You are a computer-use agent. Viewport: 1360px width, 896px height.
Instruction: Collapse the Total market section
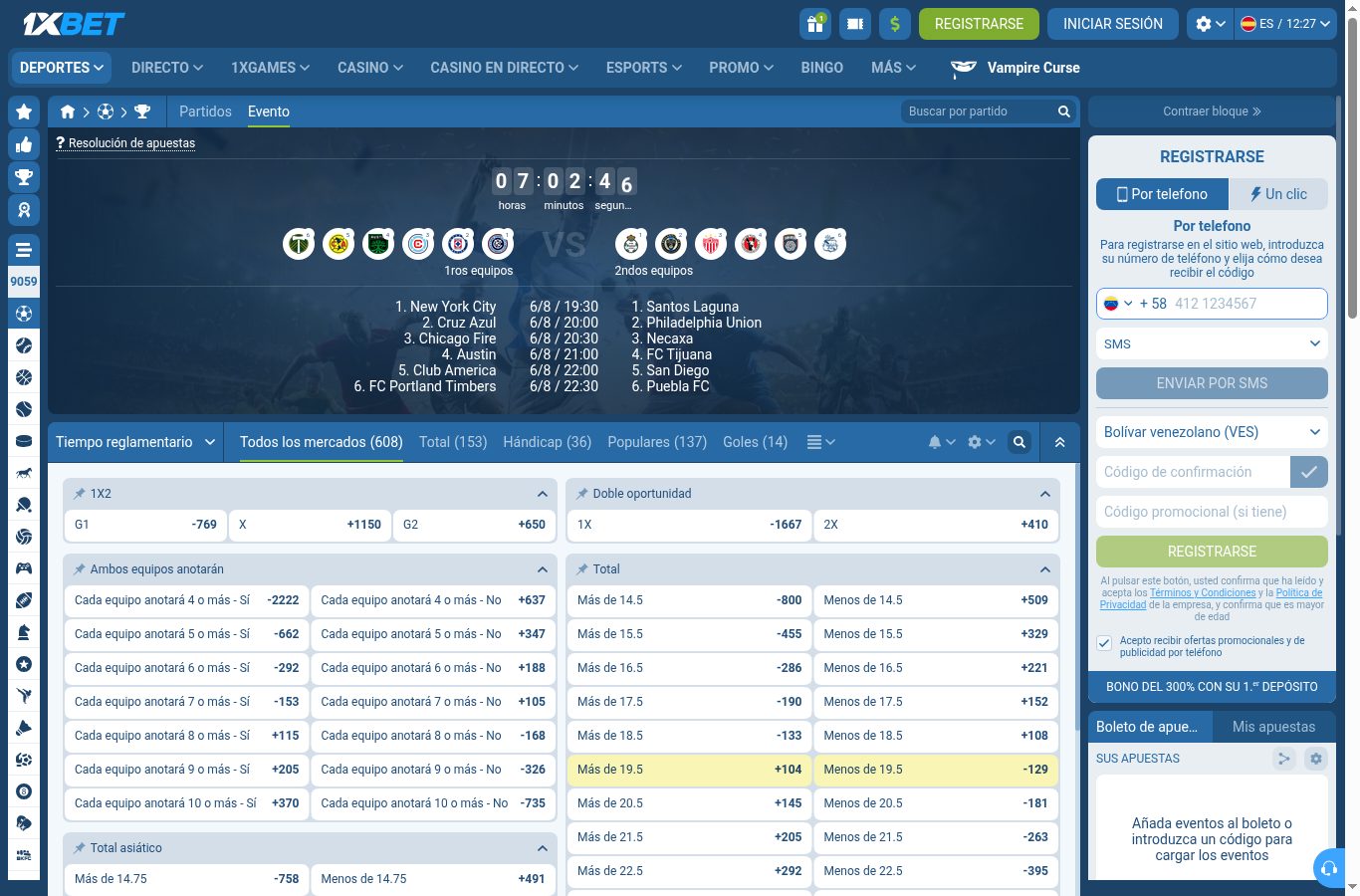click(x=1044, y=569)
